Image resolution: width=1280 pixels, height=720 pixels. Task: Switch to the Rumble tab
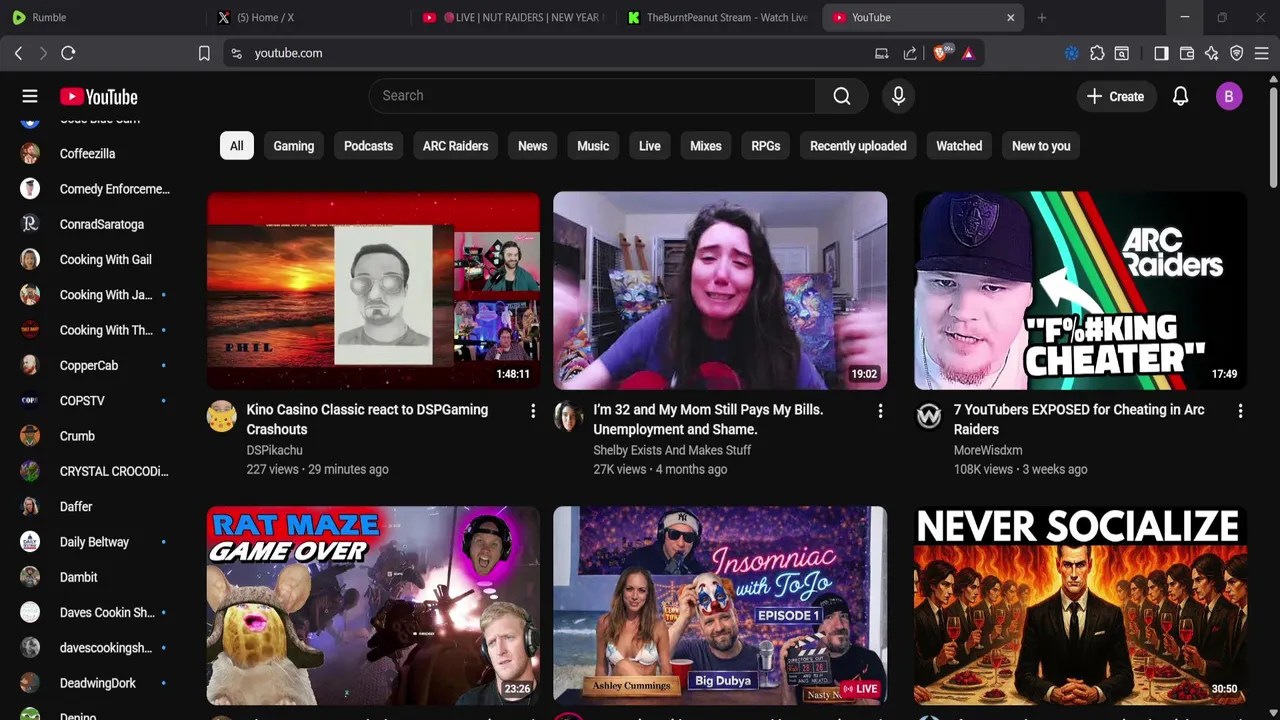105,17
